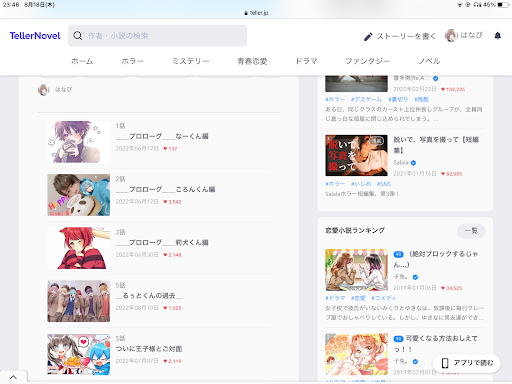Open episode title プロローグ なーくん編
Image resolution: width=512 pixels, height=384 pixels.
[162, 136]
